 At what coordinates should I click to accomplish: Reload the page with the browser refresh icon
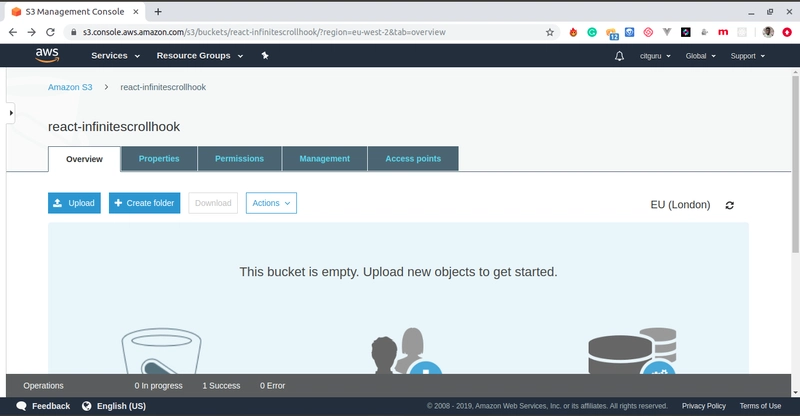[50, 32]
